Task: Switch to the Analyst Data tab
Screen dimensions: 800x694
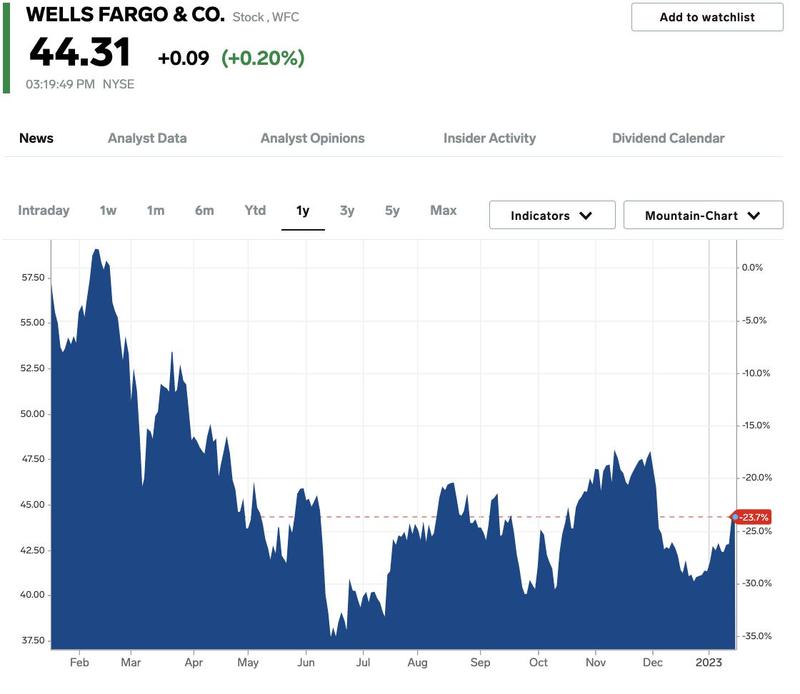Action: pyautogui.click(x=147, y=138)
